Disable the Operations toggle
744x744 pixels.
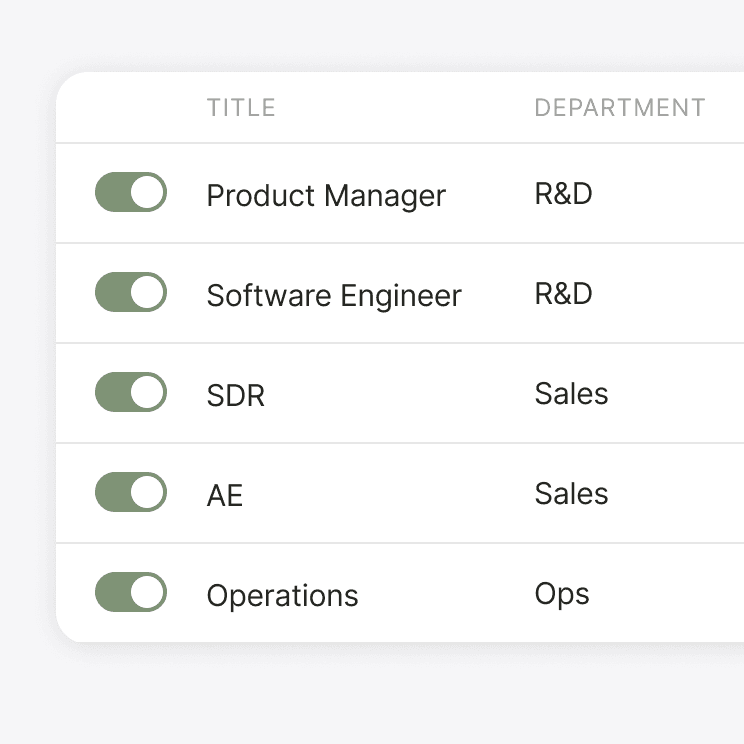131,592
